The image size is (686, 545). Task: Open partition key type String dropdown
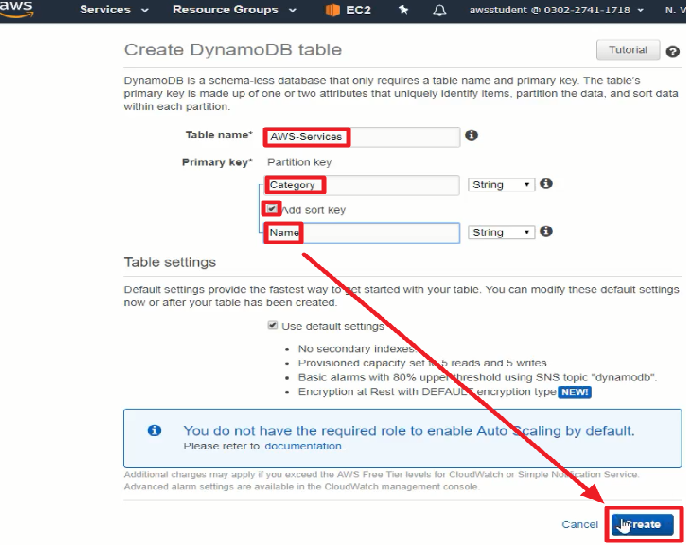pos(501,185)
